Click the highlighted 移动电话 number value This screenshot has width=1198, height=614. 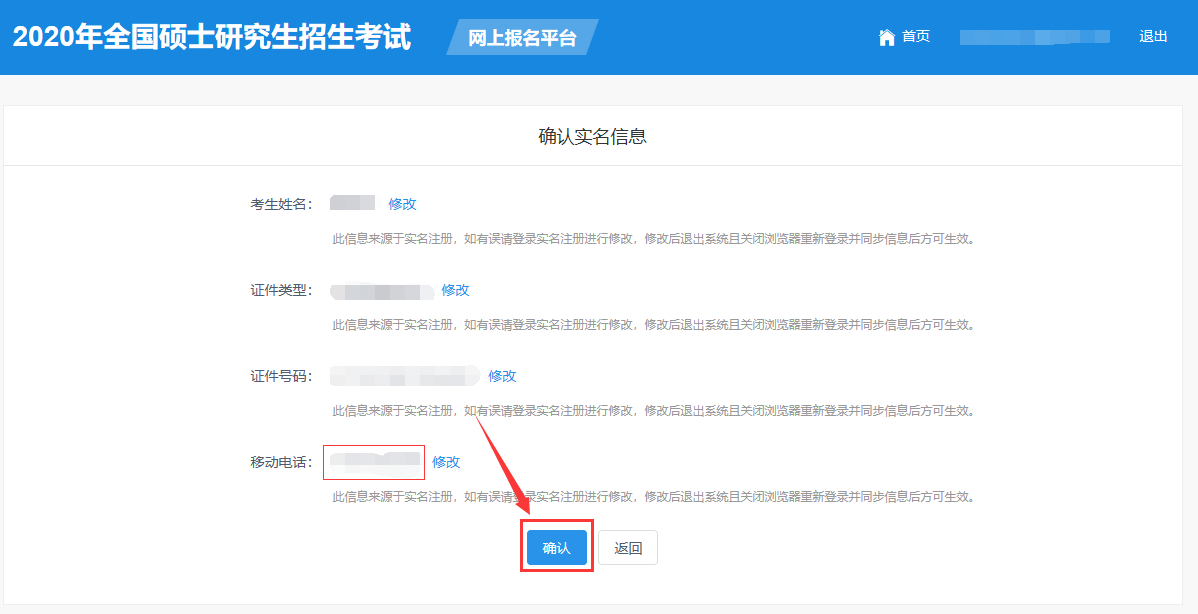[375, 462]
